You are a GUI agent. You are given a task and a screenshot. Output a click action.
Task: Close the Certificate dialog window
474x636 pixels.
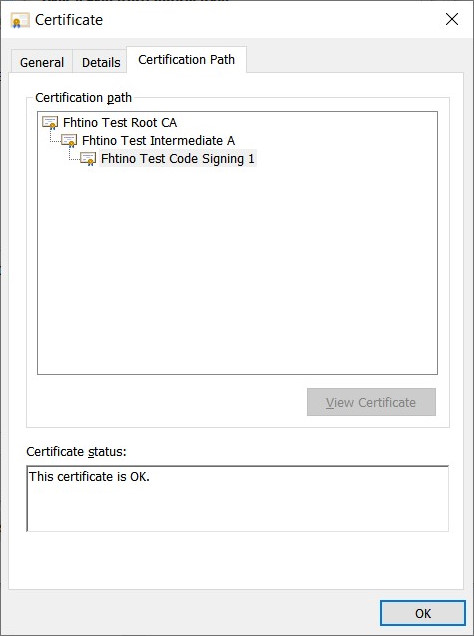(x=452, y=19)
